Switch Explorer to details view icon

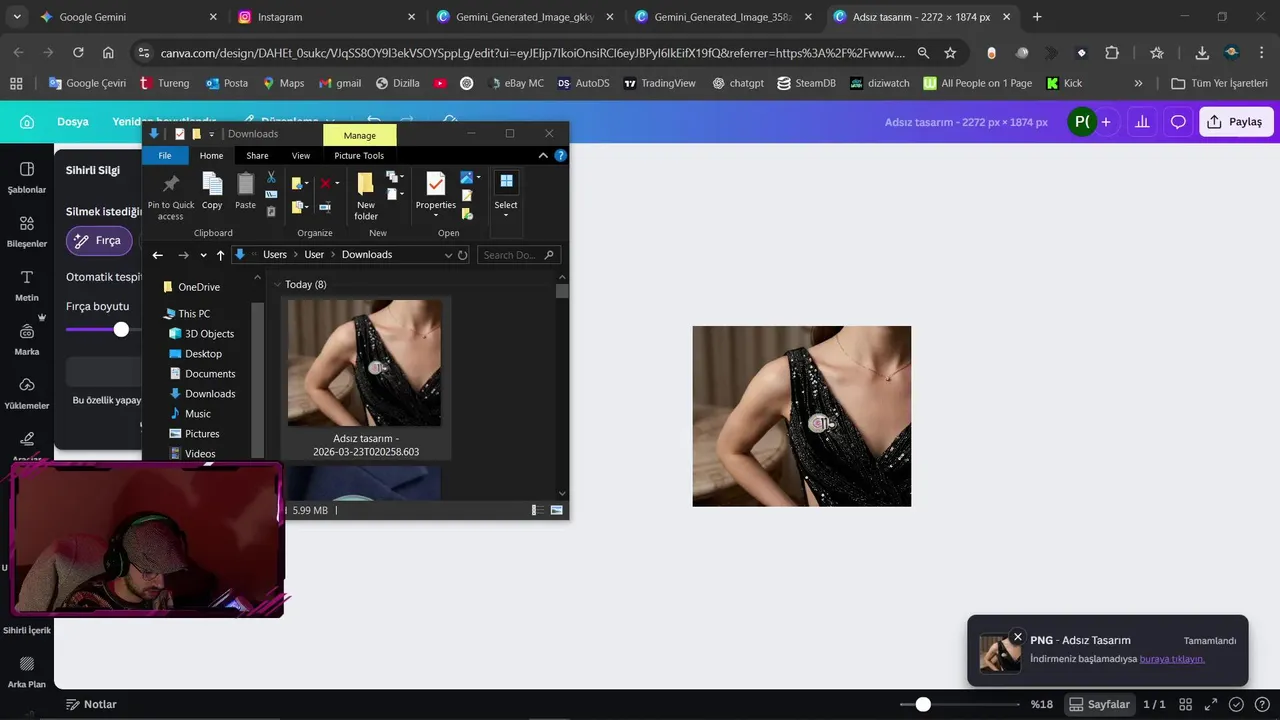coord(538,510)
